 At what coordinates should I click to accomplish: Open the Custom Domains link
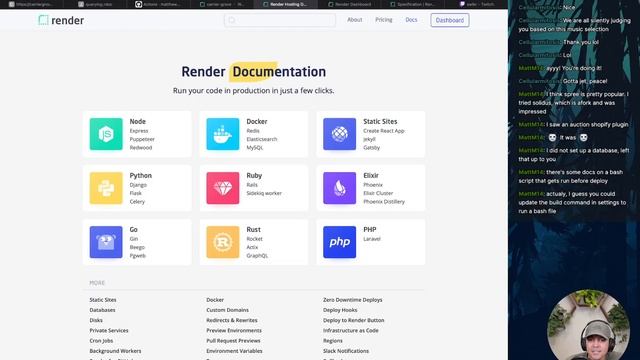(x=227, y=310)
